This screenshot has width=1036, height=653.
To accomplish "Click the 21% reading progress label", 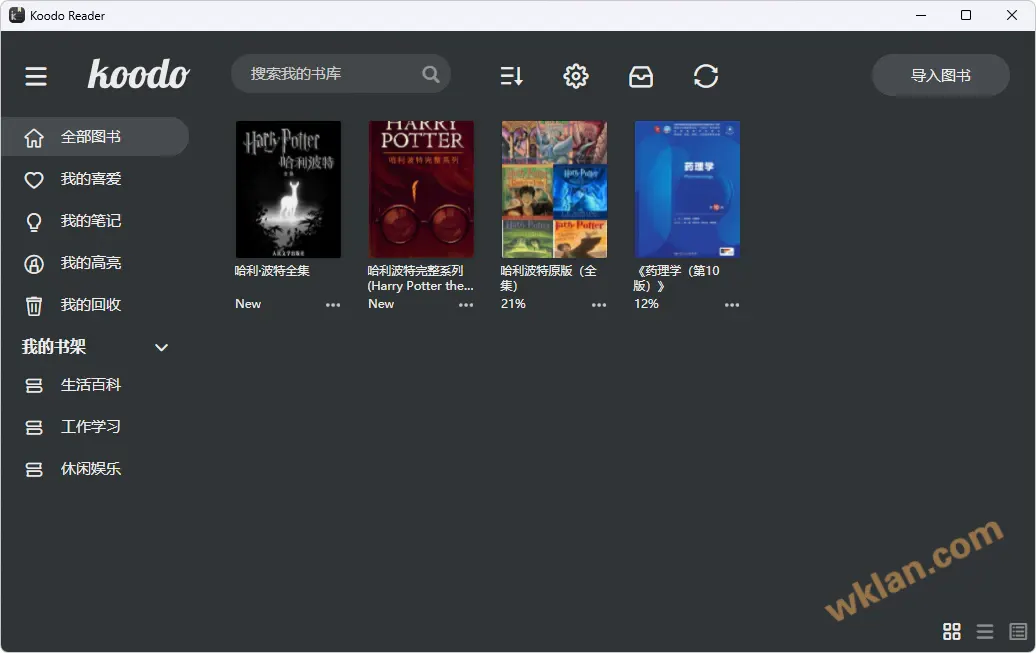I will pos(513,304).
